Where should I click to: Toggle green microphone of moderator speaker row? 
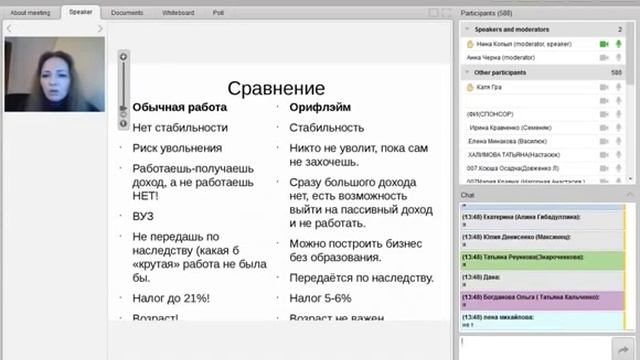click(619, 44)
